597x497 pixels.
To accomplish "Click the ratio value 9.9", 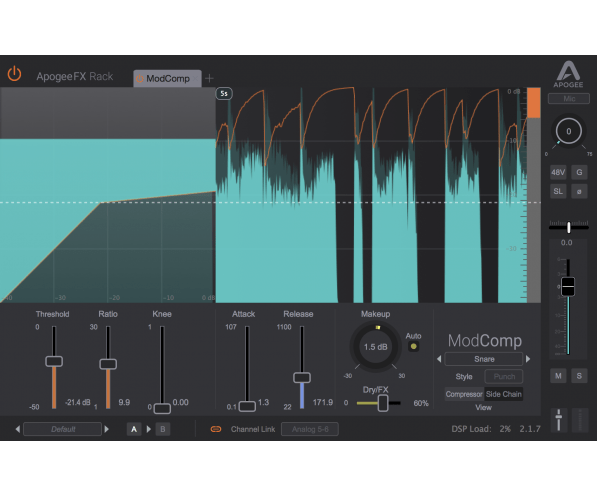I will tap(124, 402).
